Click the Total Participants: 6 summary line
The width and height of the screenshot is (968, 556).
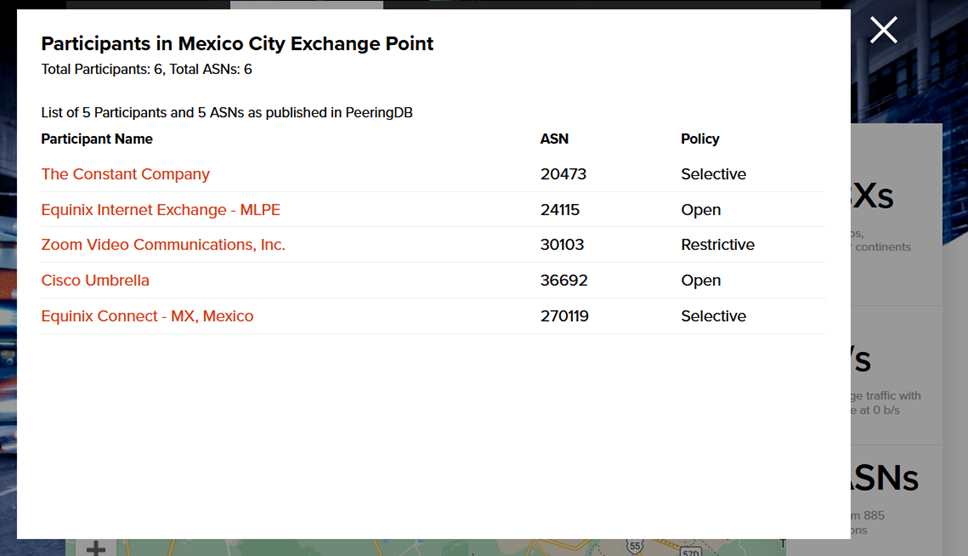(x=147, y=69)
